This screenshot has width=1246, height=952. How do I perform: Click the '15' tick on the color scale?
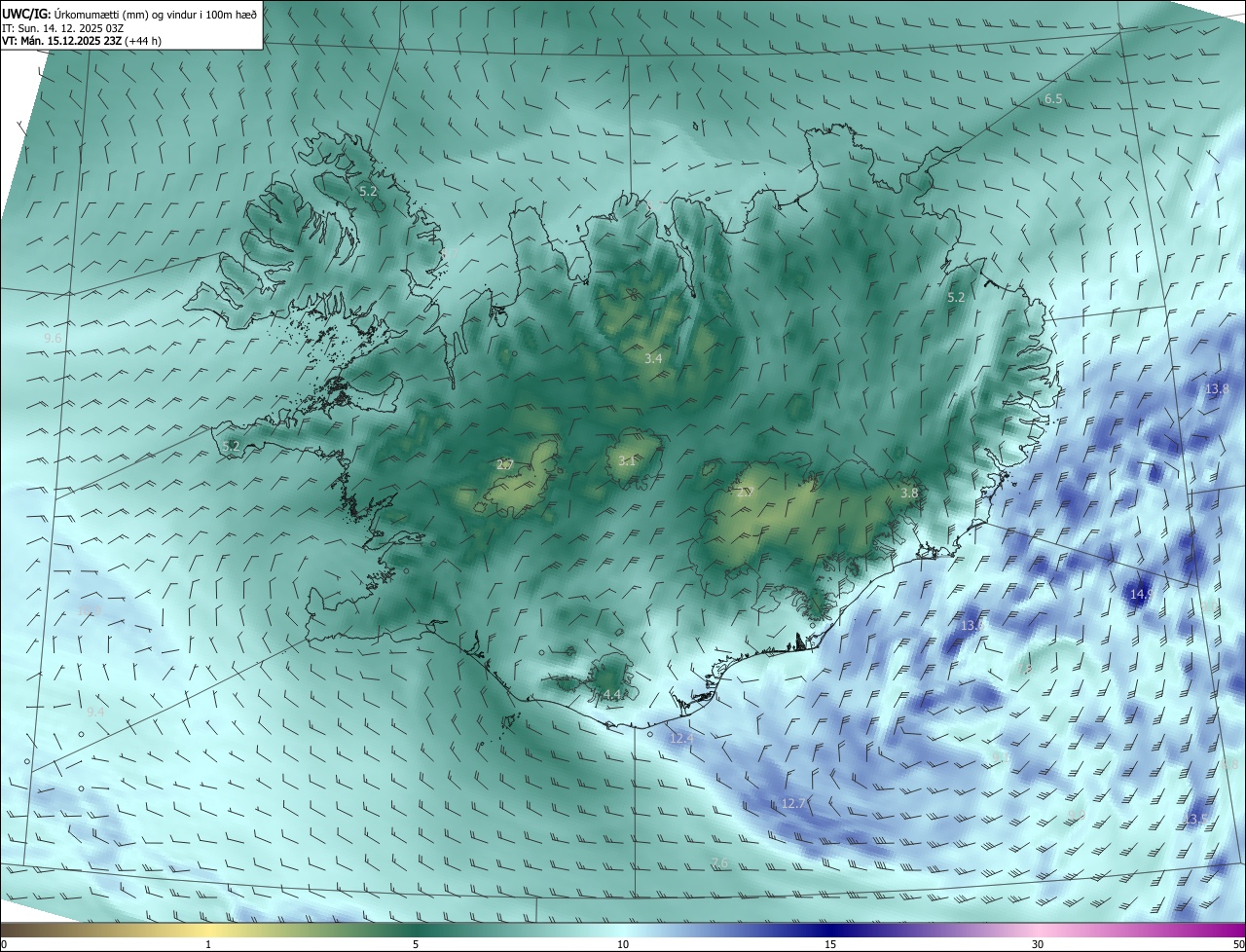click(x=830, y=944)
